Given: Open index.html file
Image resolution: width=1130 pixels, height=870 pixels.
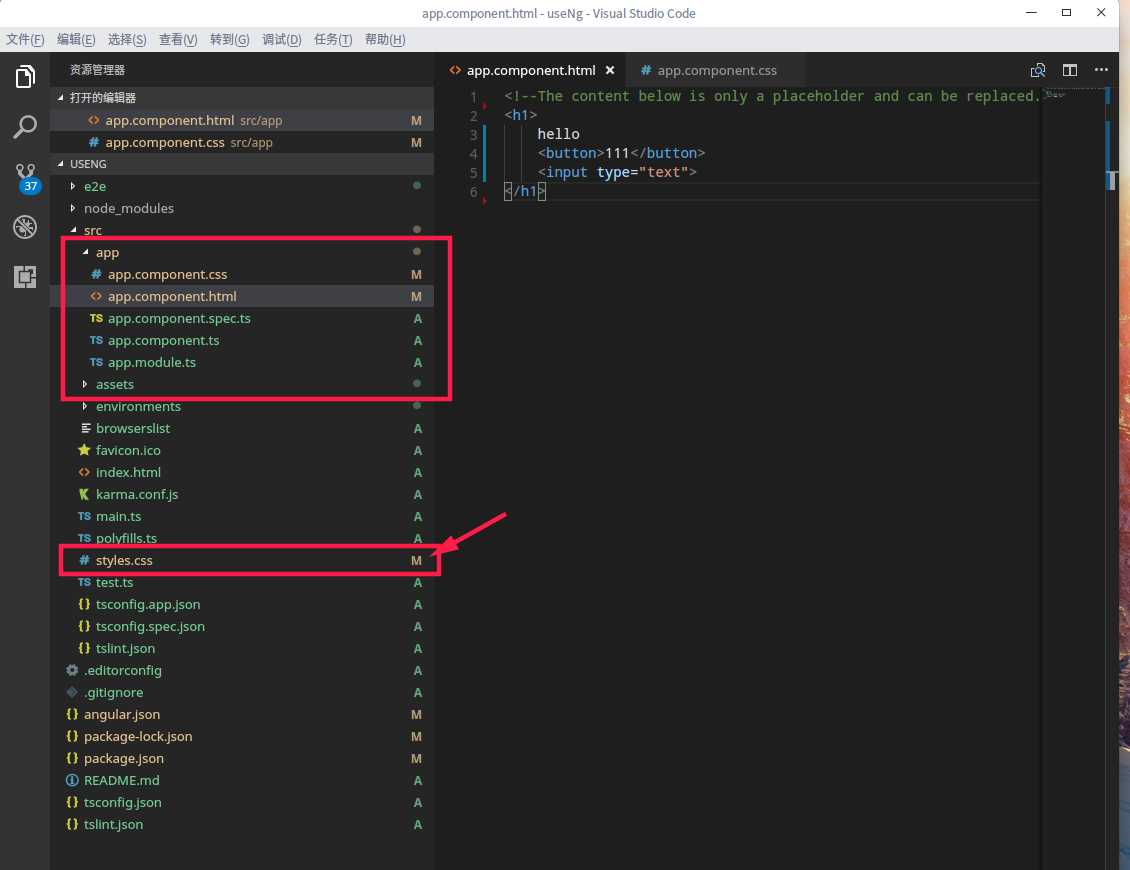Looking at the screenshot, I should pos(241,472).
